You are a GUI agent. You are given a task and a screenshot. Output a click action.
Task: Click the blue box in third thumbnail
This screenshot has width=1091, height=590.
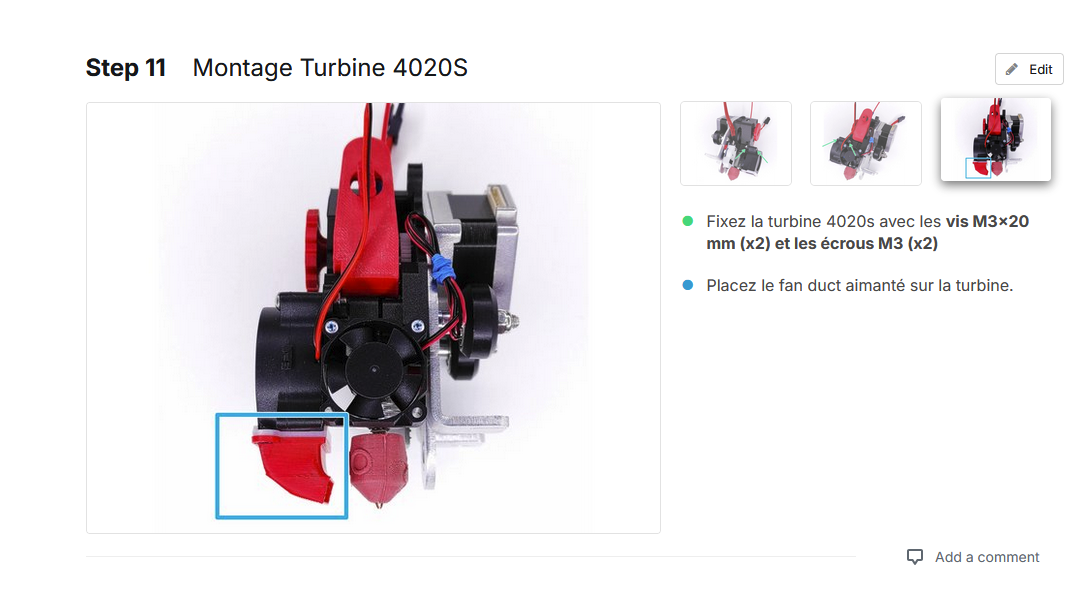(x=978, y=168)
